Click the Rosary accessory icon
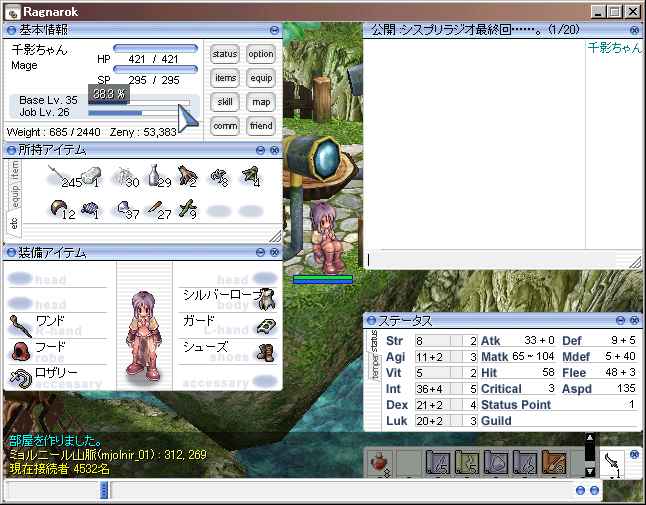The height and width of the screenshot is (505, 646). click(20, 378)
